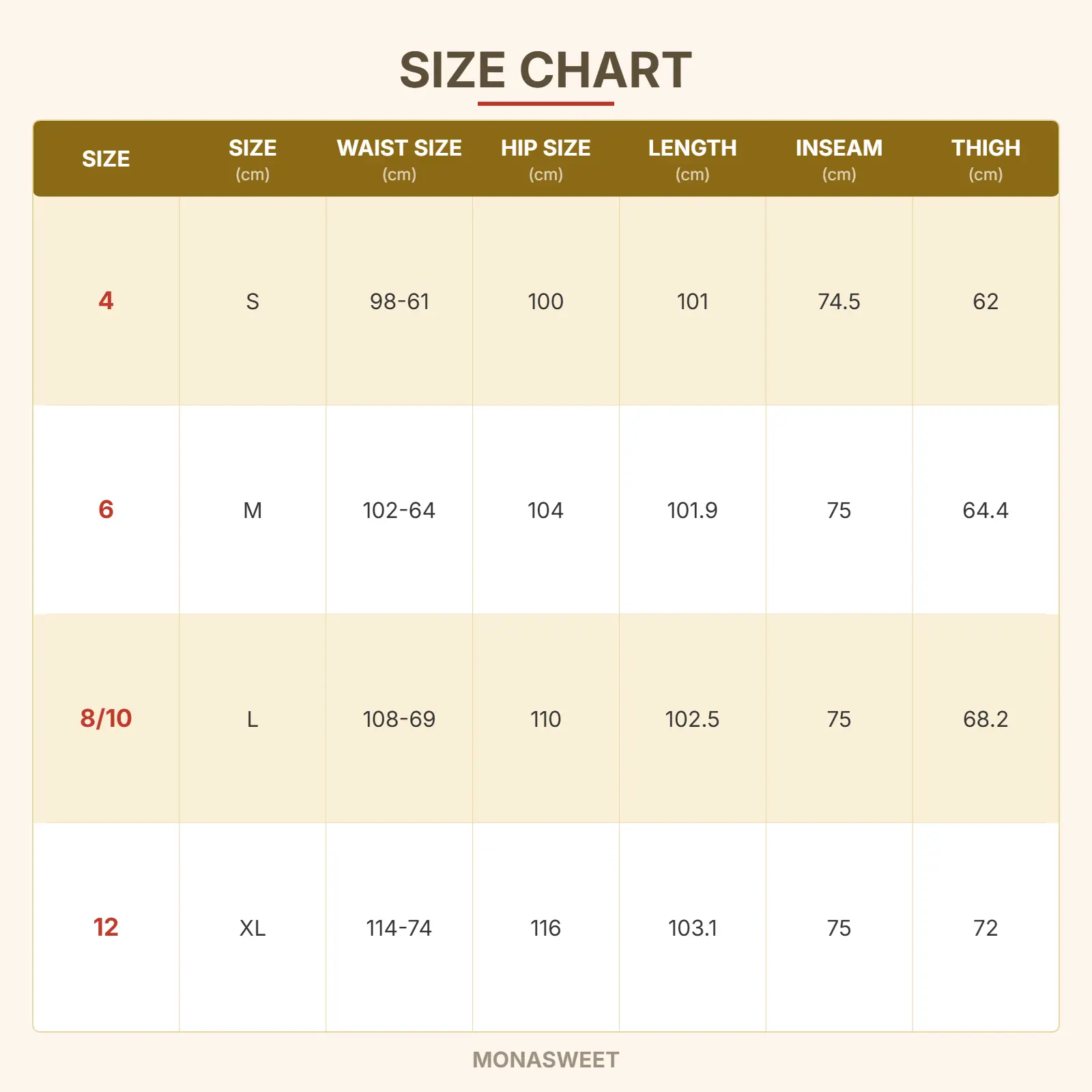
Task: Click the 102.5 length value
Action: [x=692, y=719]
